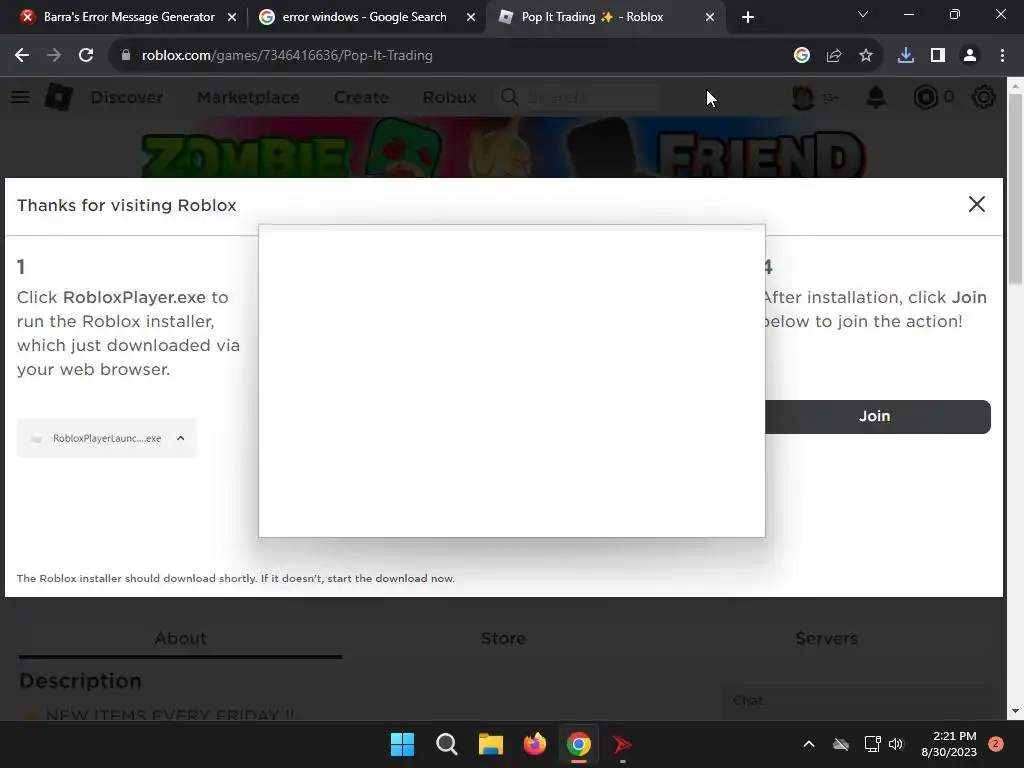Viewport: 1024px width, 768px height.
Task: Click the Roblox avatar profile icon
Action: 803,97
